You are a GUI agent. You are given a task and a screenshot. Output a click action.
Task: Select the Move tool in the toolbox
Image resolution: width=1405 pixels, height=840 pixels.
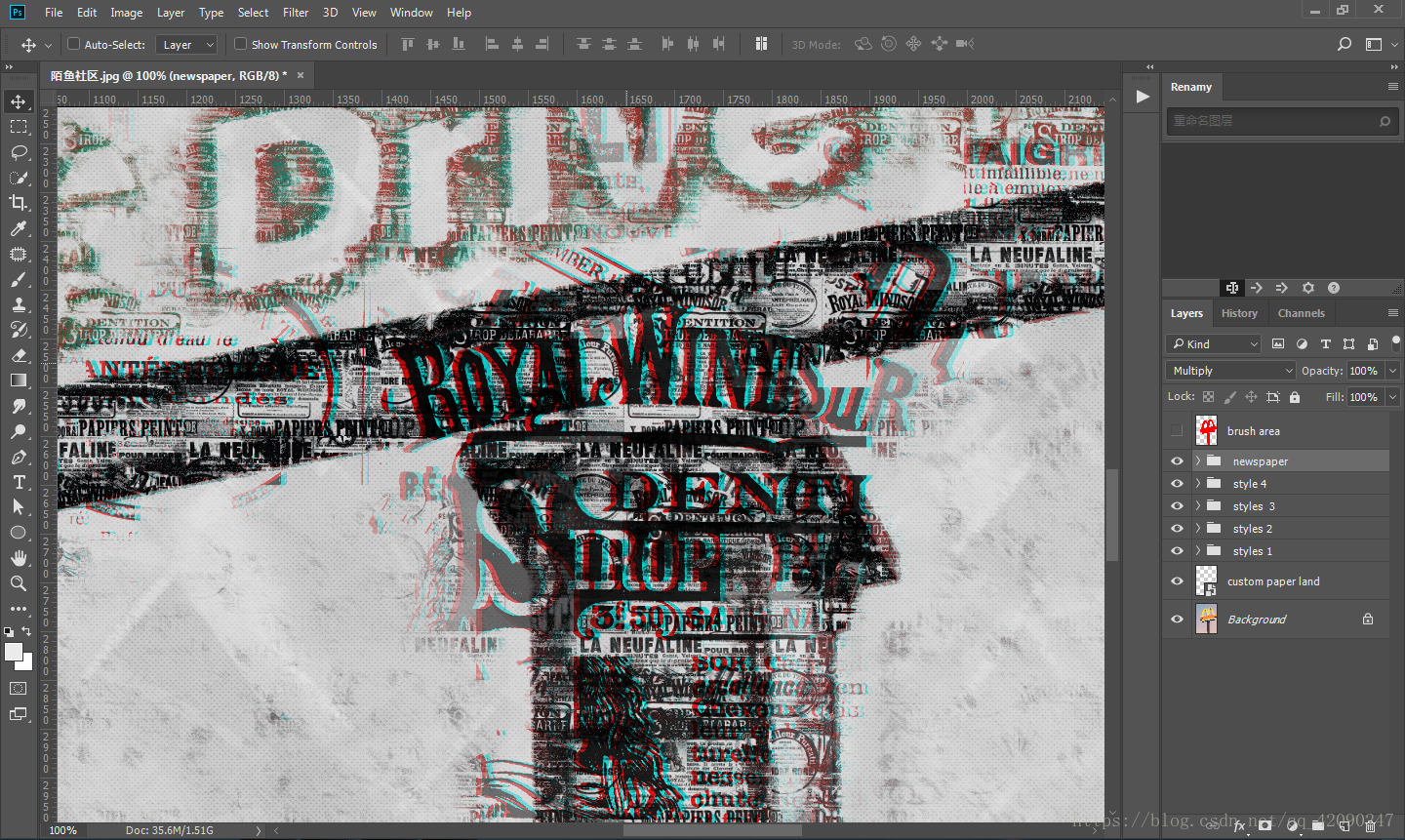[19, 101]
